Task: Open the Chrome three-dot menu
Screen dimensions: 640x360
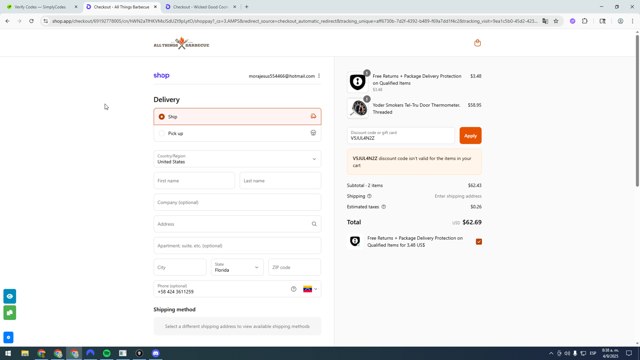Action: 633,21
